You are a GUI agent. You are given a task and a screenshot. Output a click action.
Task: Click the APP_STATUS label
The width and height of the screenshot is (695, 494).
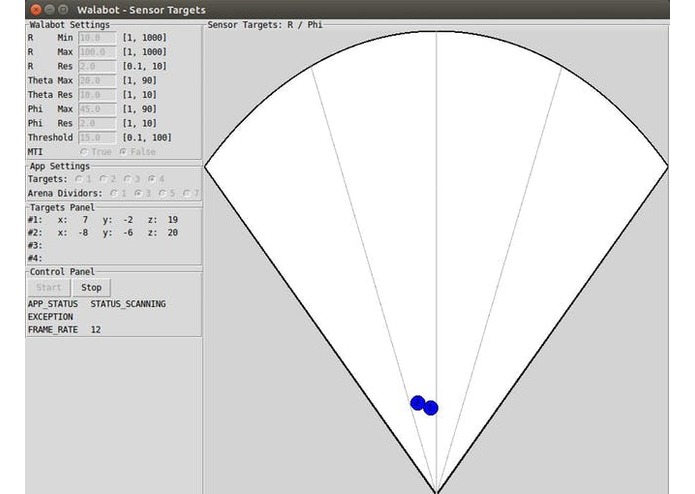coord(53,304)
